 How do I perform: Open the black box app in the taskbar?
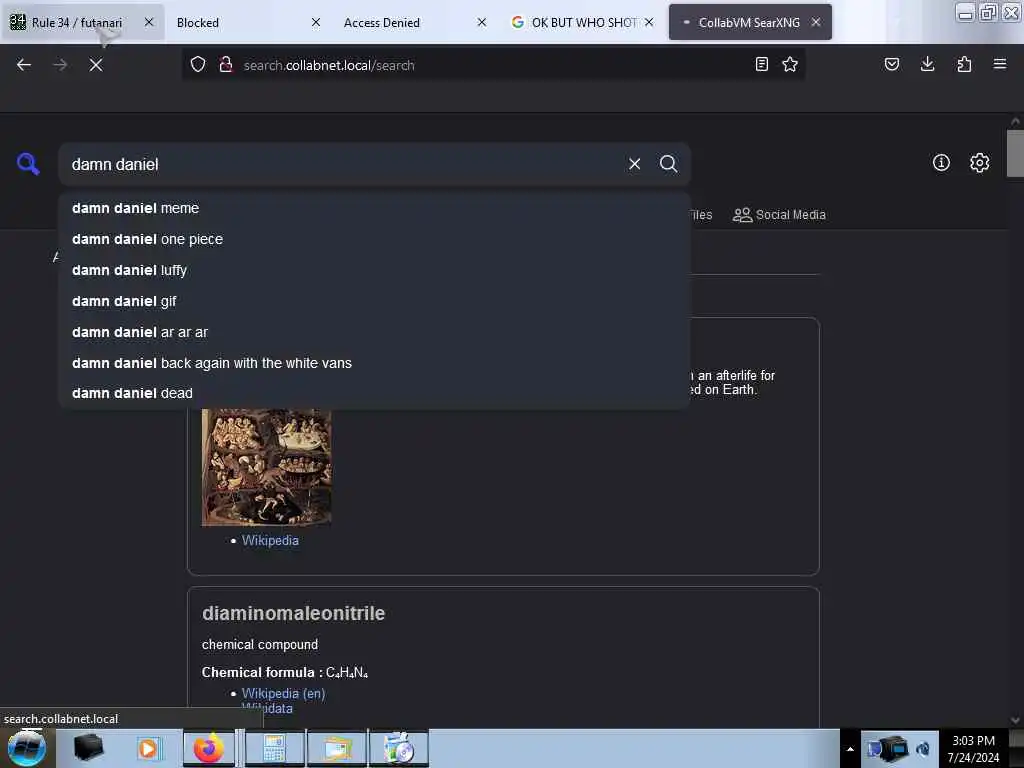coord(88,748)
